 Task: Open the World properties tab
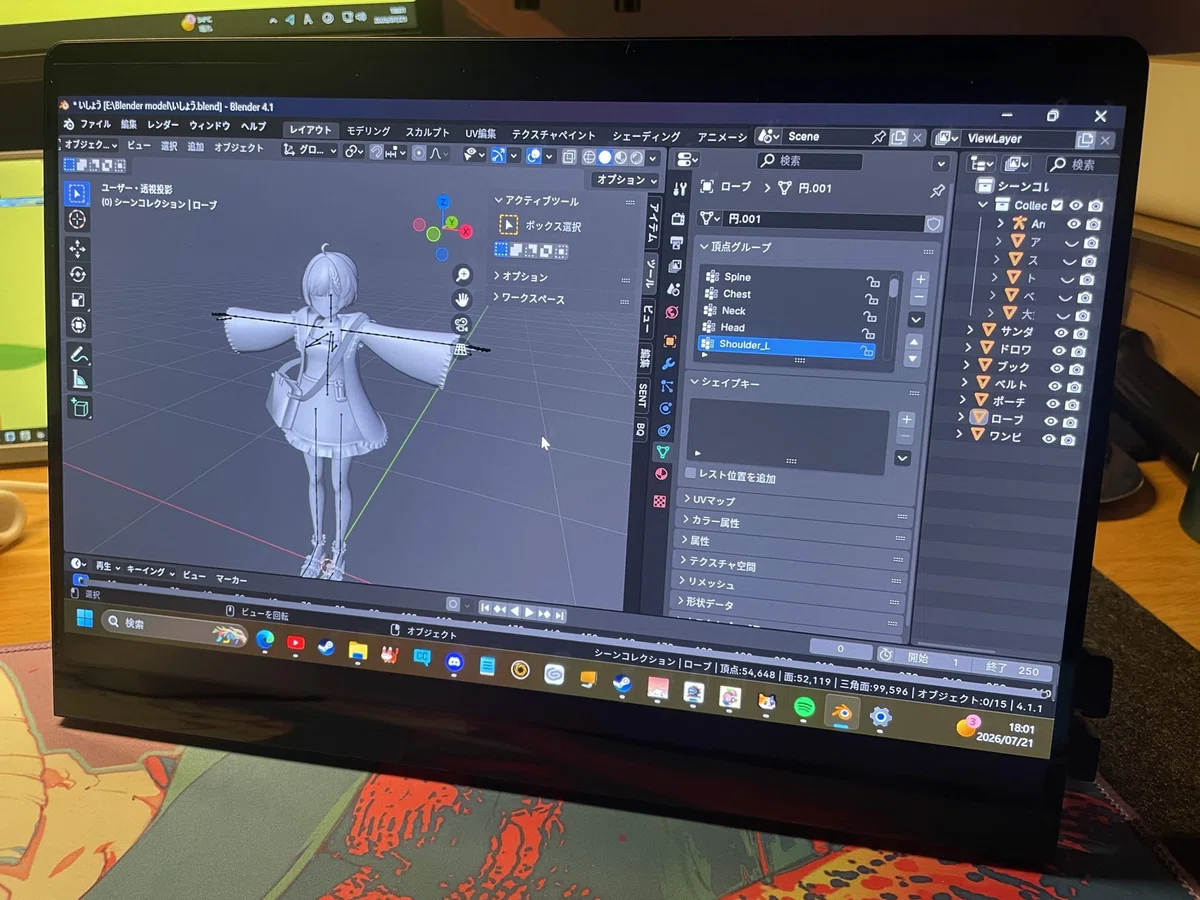[x=672, y=313]
